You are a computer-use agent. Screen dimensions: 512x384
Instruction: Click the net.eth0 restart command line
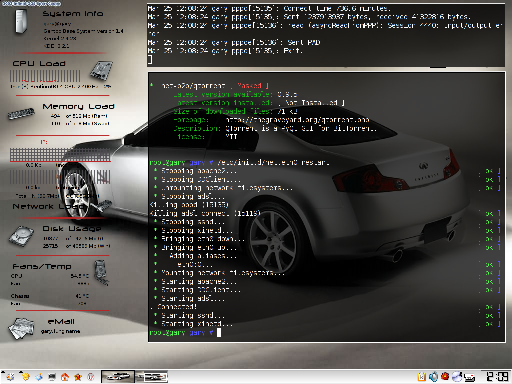point(273,163)
